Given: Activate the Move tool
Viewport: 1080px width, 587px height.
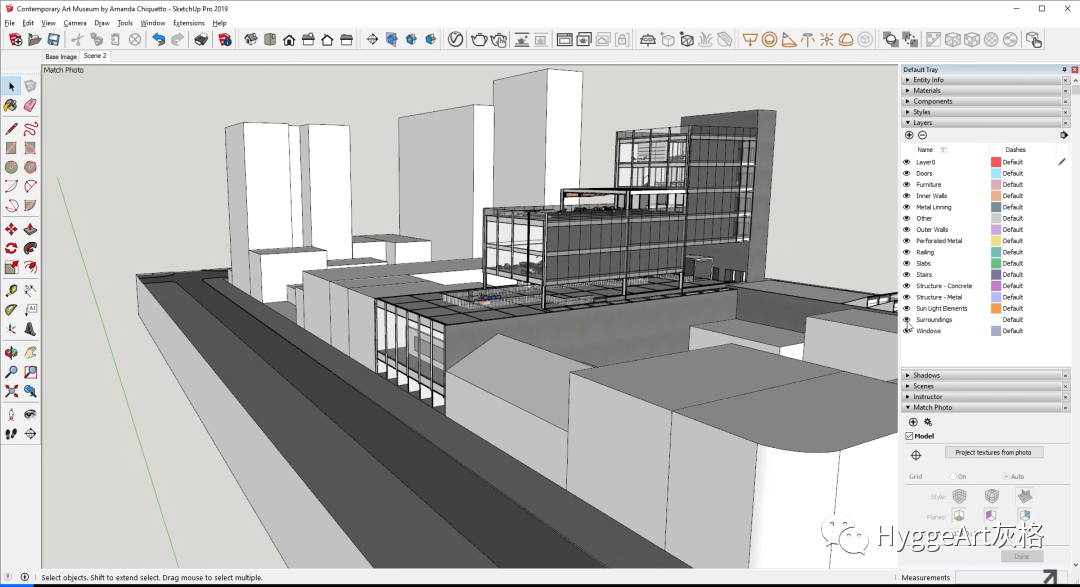Looking at the screenshot, I should pyautogui.click(x=11, y=229).
